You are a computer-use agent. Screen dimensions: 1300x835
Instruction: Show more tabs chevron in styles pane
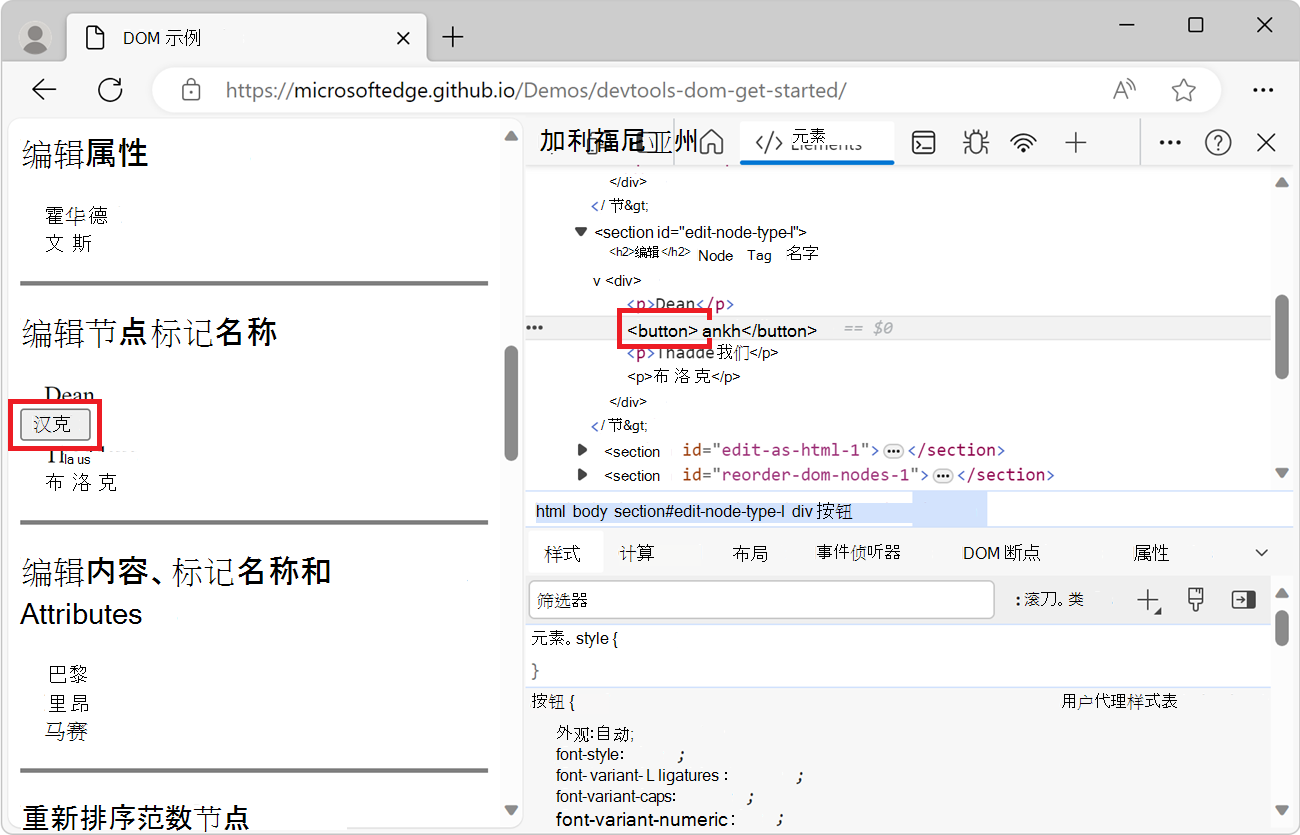pos(1261,553)
